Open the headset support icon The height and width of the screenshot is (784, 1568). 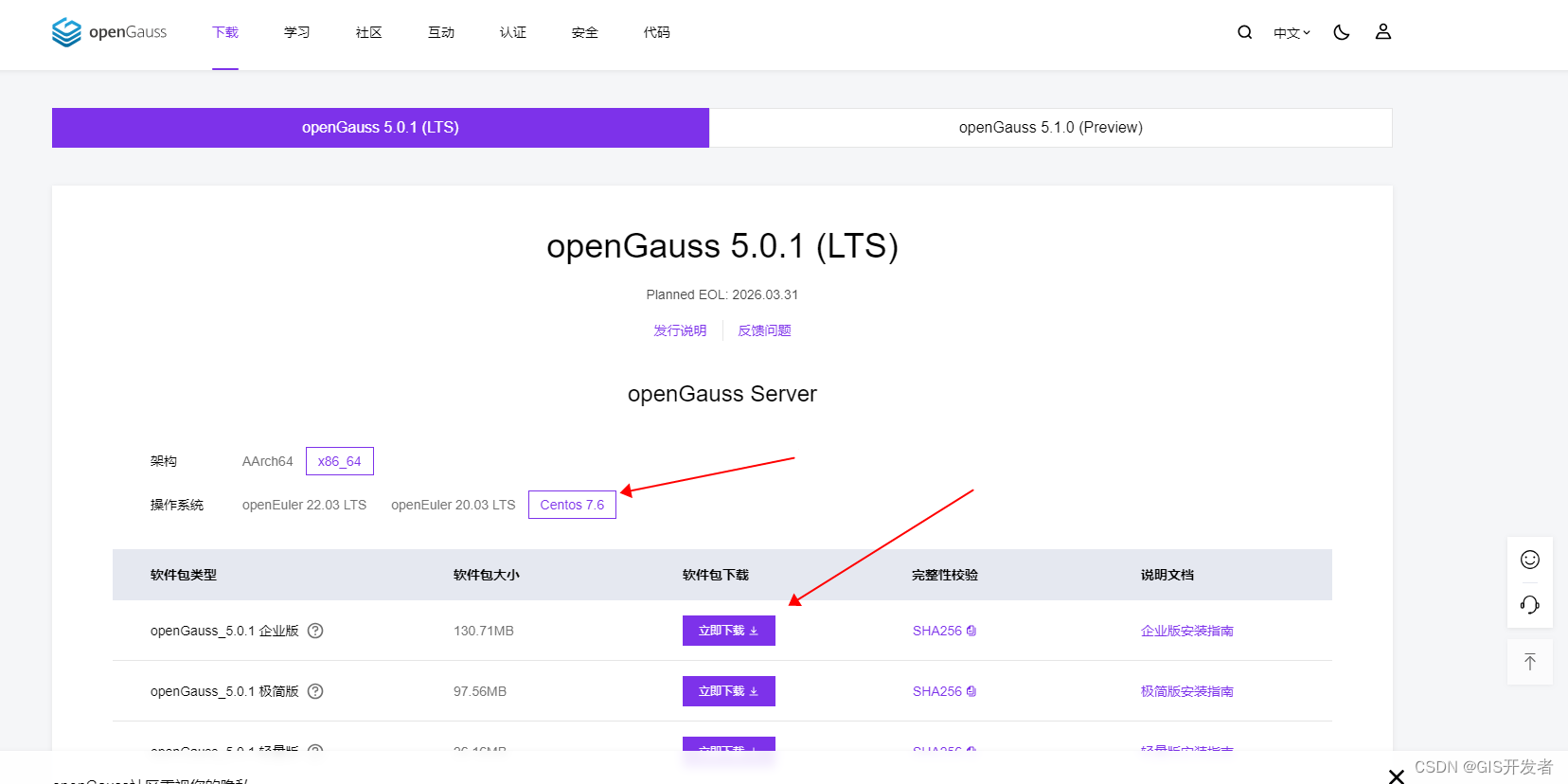1530,605
